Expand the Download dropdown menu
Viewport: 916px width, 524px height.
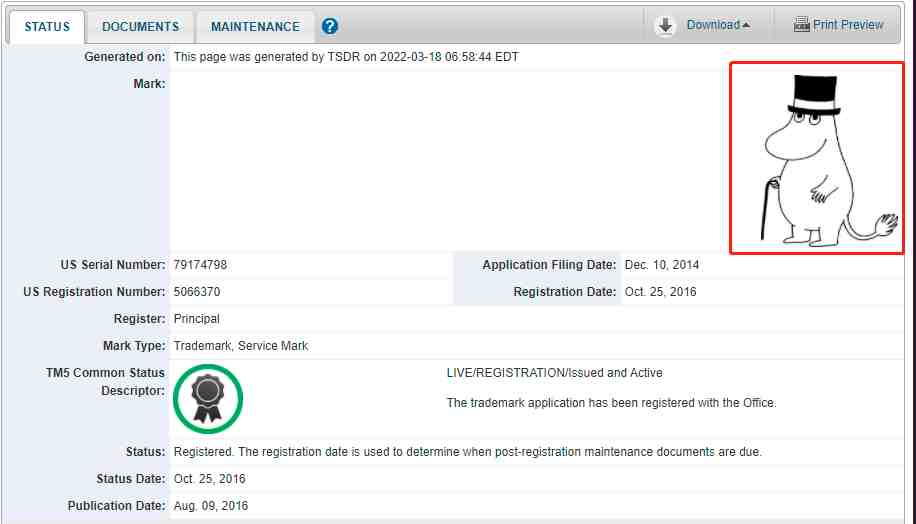point(719,25)
